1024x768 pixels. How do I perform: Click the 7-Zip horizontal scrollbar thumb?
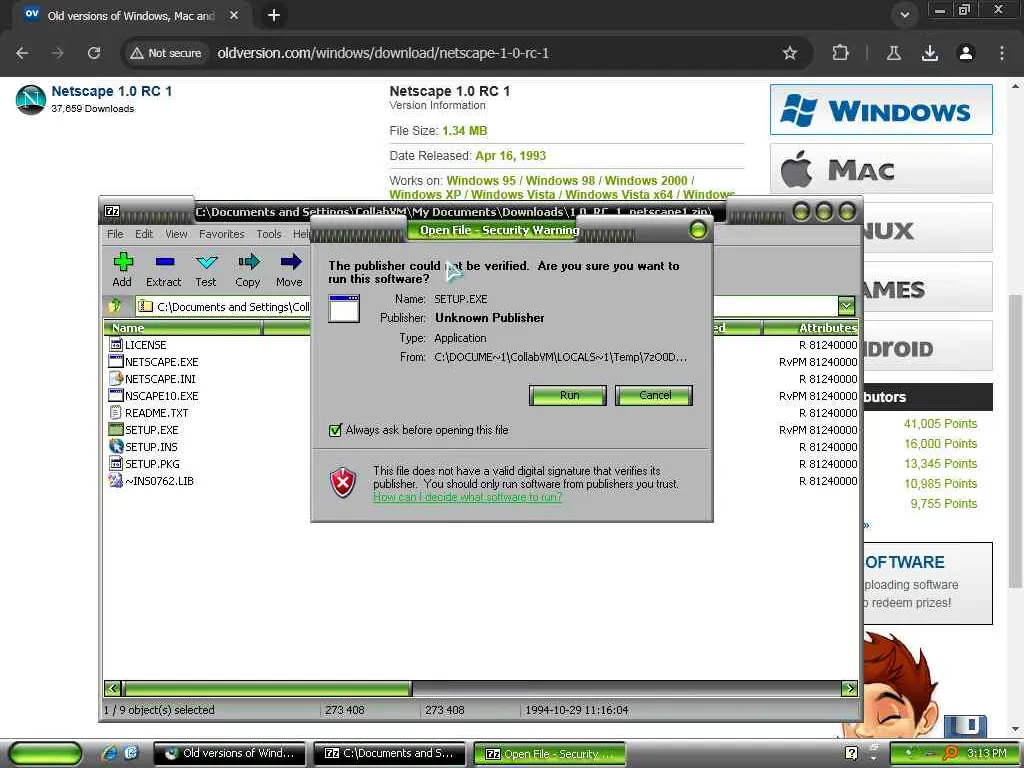click(266, 688)
